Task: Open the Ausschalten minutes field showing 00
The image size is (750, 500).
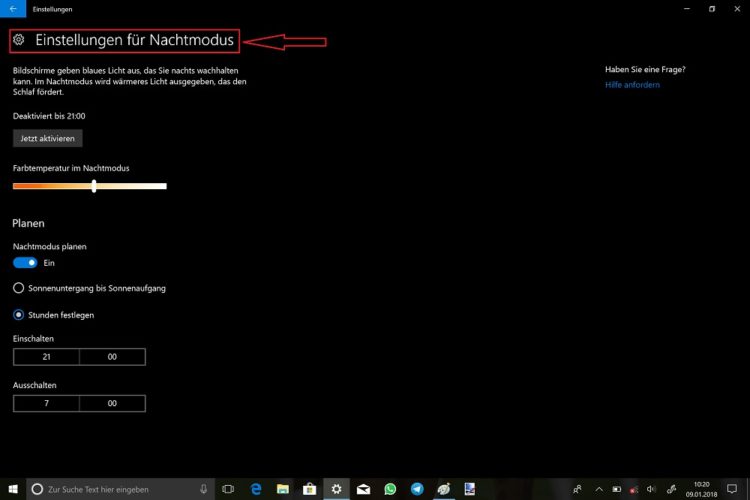Action: coord(112,403)
